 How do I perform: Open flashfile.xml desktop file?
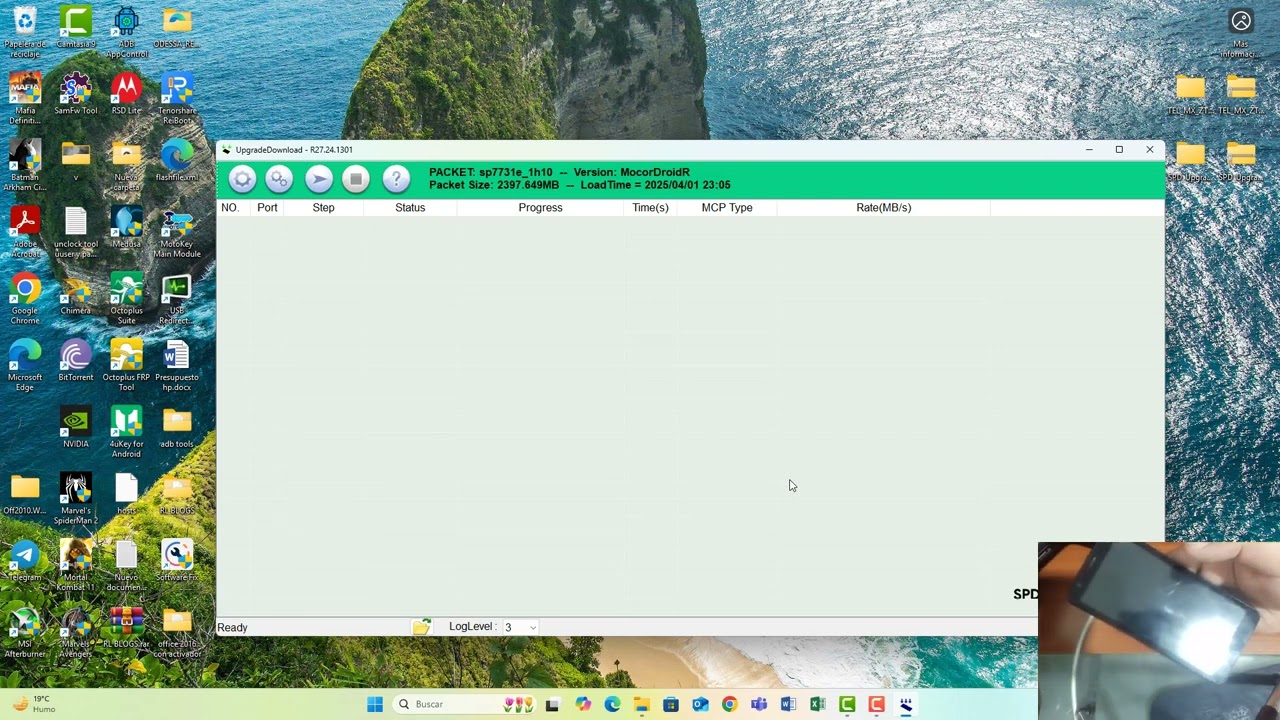[177, 162]
